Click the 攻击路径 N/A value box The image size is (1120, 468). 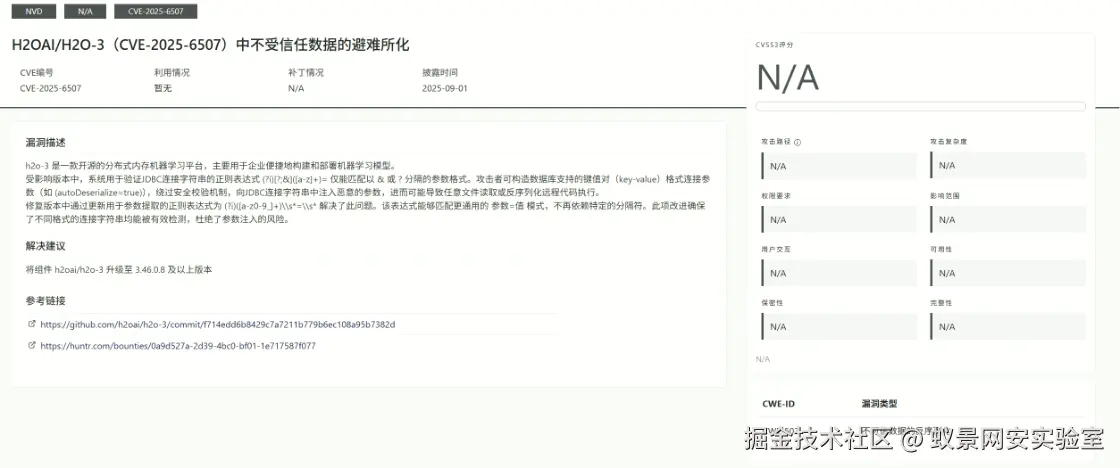pyautogui.click(x=839, y=166)
